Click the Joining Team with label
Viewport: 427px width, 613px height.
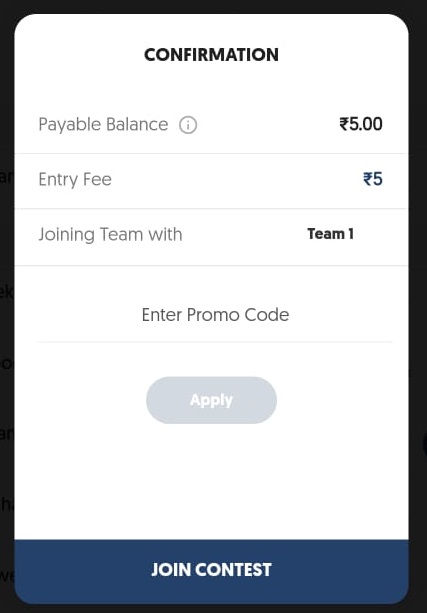[x=110, y=235]
